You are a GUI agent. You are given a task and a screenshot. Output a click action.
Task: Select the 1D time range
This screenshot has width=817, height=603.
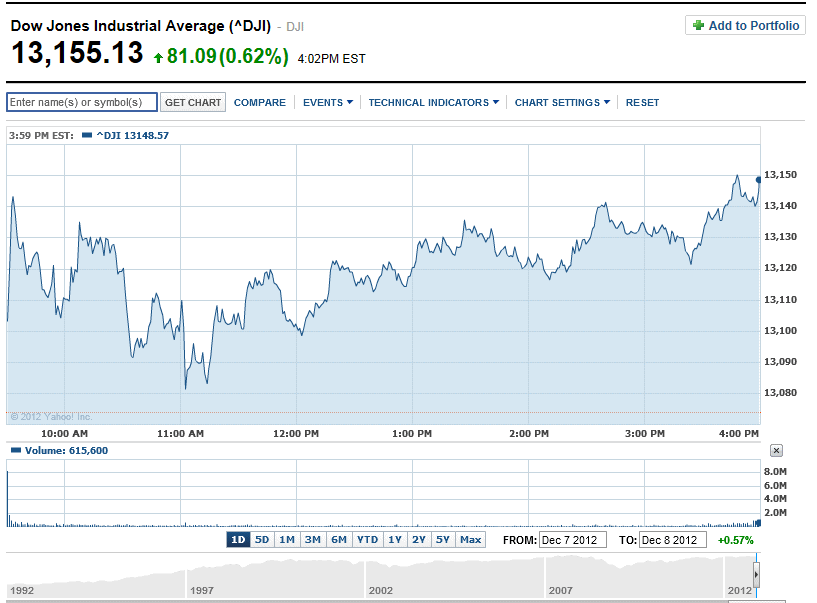[x=238, y=540]
